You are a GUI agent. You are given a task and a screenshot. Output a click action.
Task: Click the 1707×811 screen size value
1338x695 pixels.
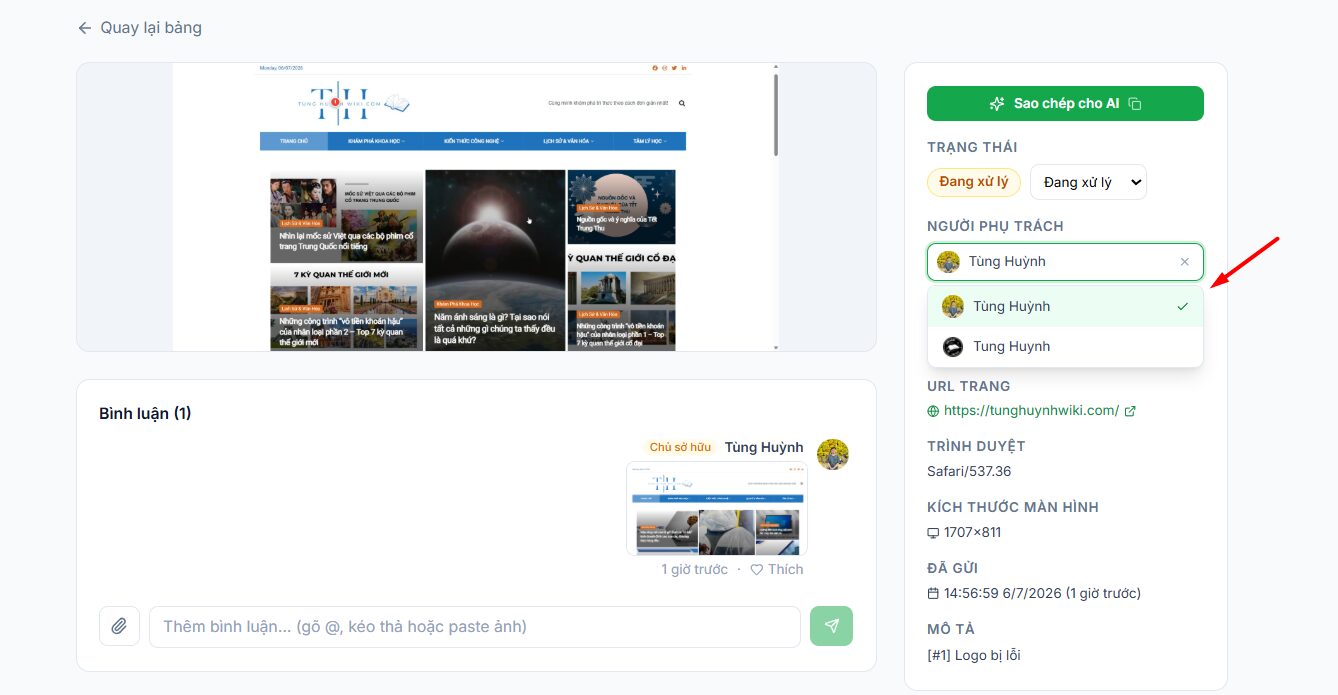click(x=972, y=532)
